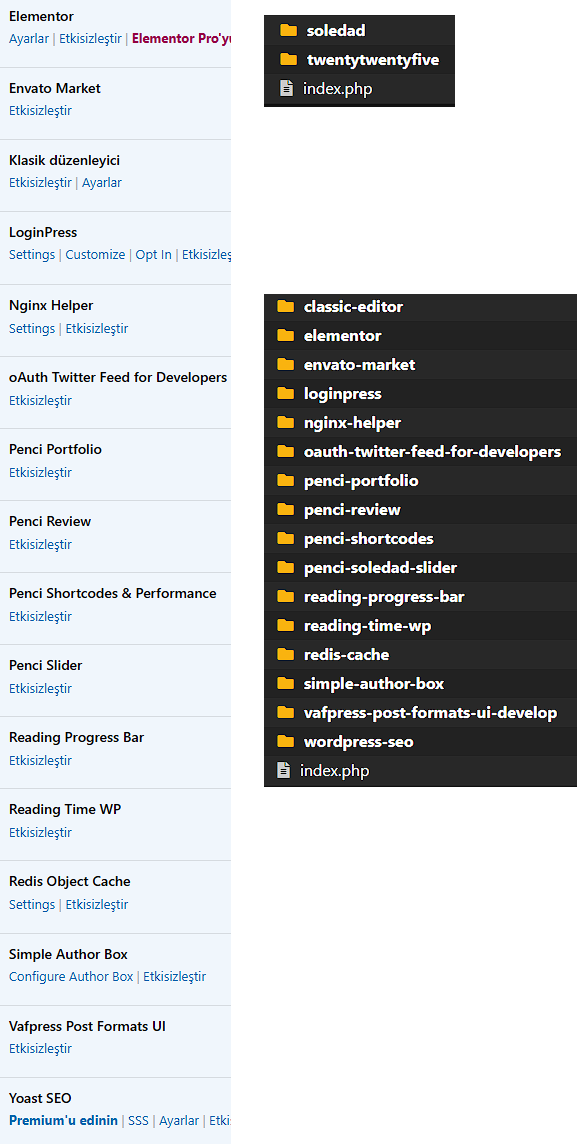Screen dimensions: 577x1144
Task: Click the simple-author-box folder icon
Action: point(285,684)
